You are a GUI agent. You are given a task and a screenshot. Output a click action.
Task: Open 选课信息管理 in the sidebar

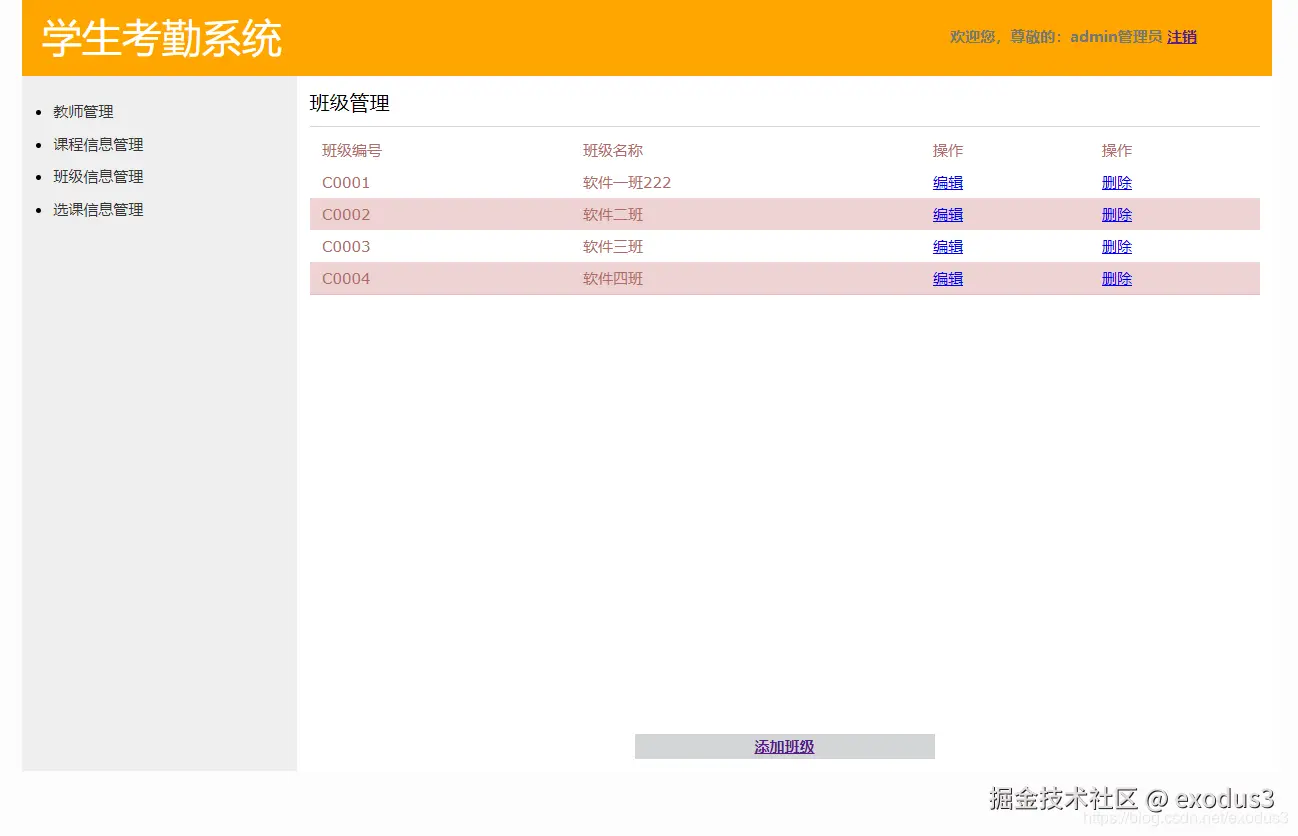98,209
